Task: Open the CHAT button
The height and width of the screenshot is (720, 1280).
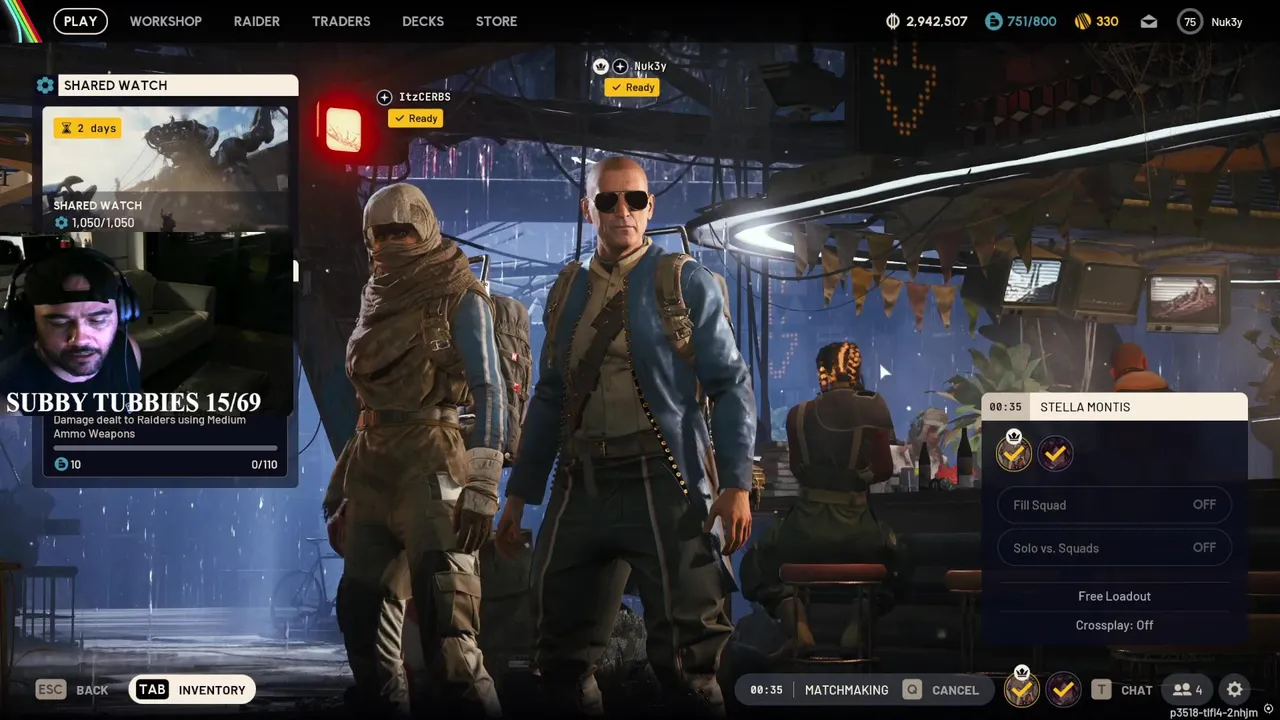Action: pos(1122,690)
